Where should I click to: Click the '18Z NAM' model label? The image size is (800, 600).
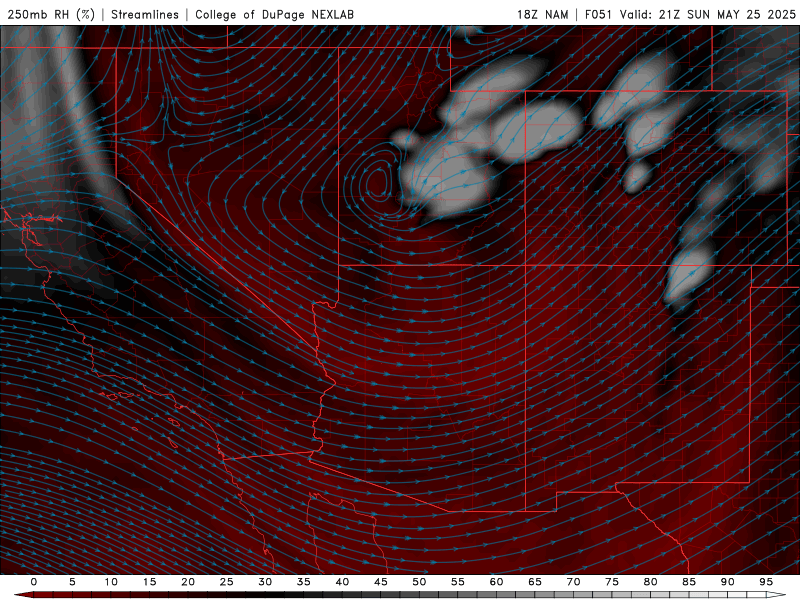point(543,14)
